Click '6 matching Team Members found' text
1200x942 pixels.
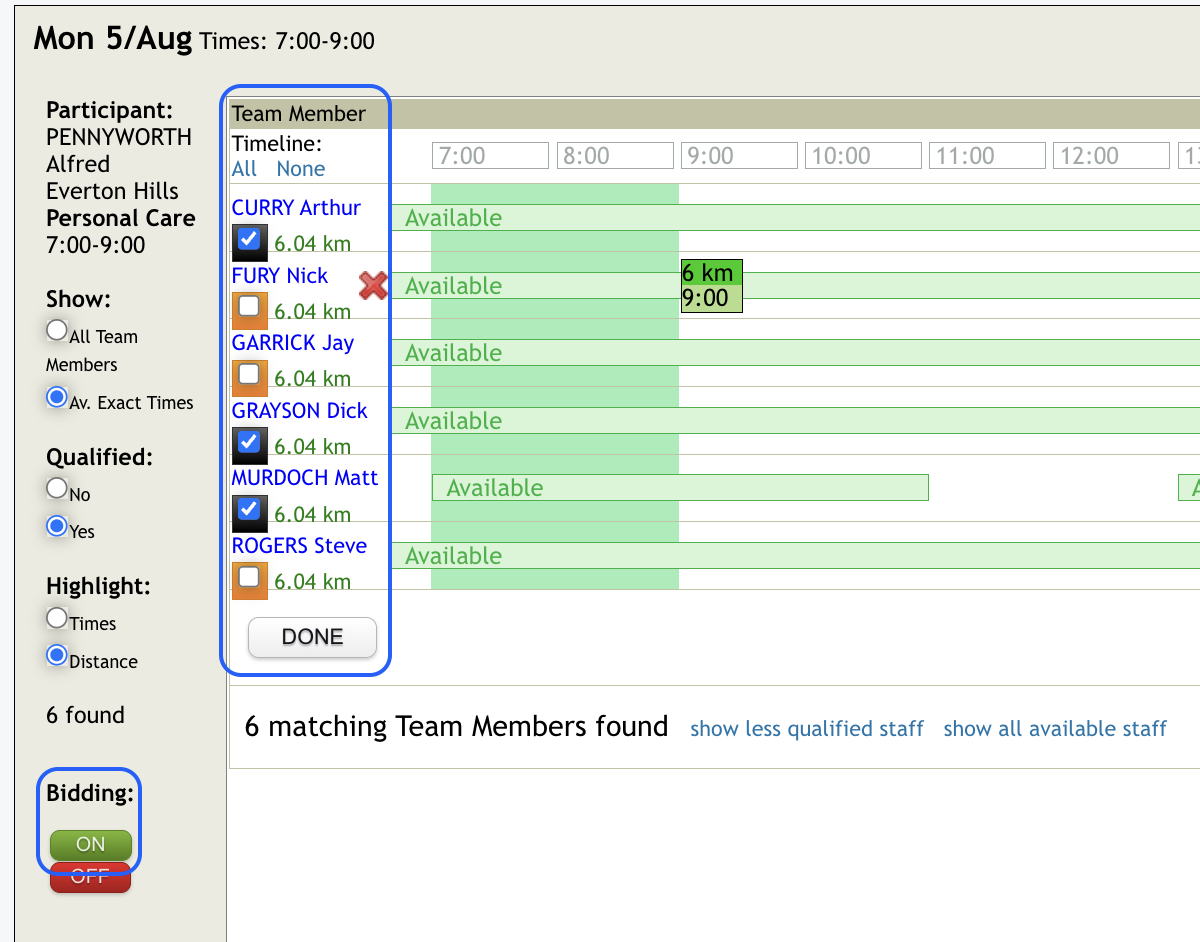pos(456,726)
